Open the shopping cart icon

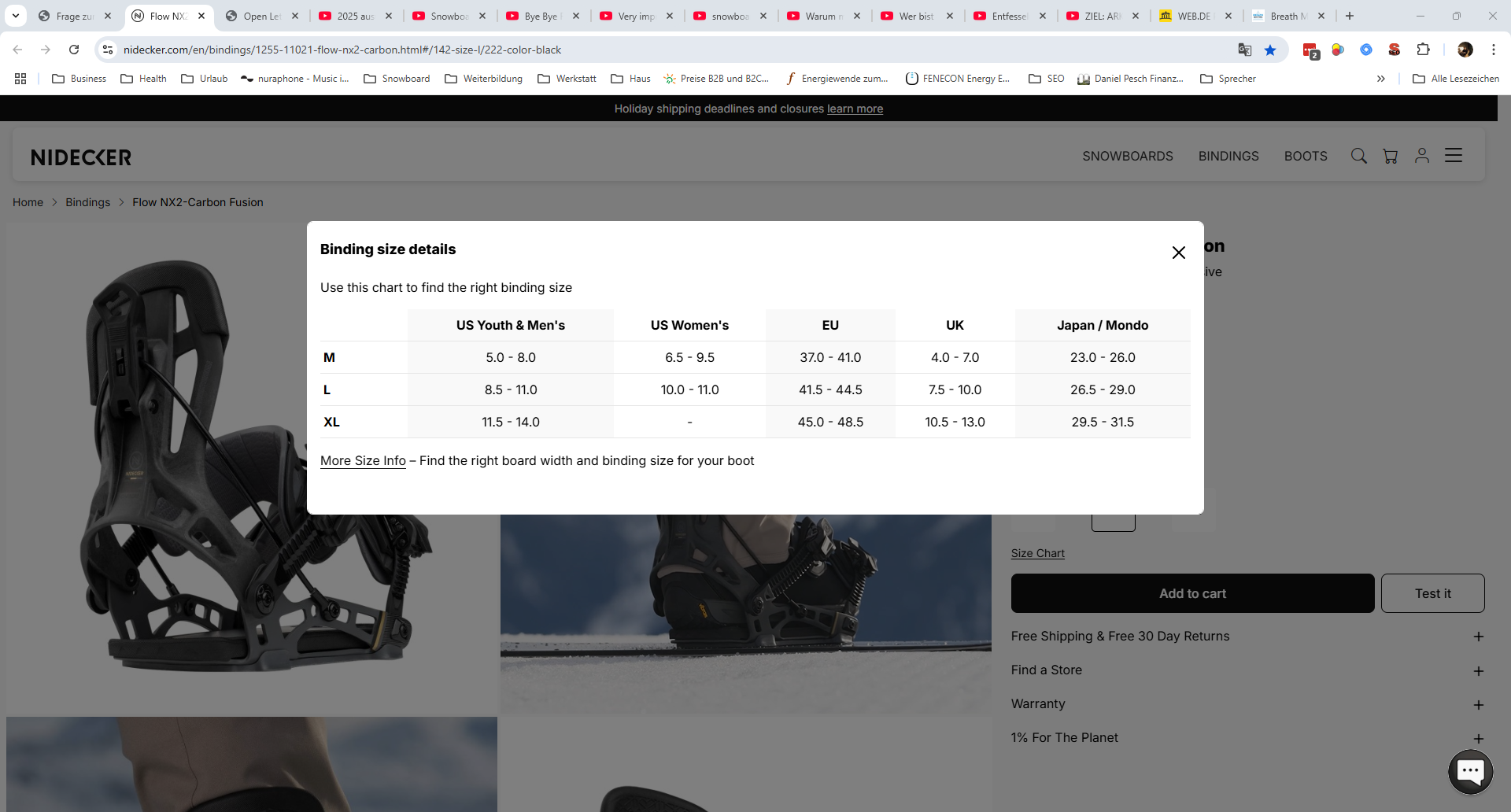pyautogui.click(x=1391, y=156)
